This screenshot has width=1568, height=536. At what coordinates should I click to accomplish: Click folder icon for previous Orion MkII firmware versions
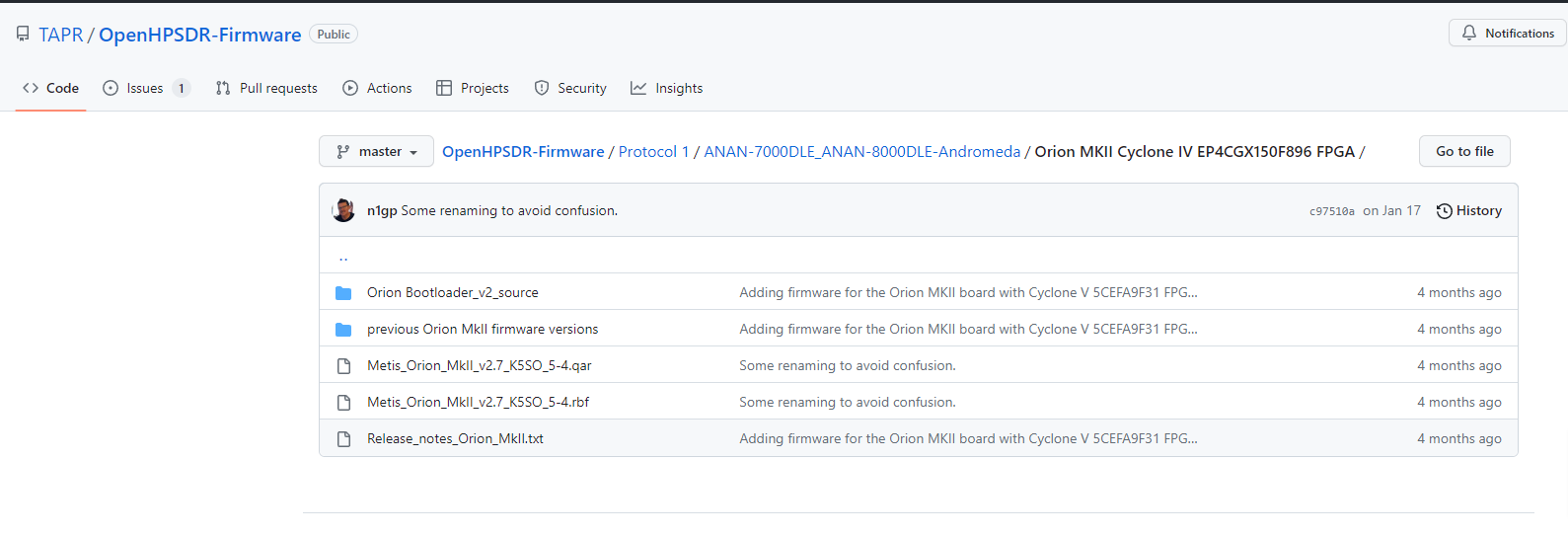tap(343, 329)
